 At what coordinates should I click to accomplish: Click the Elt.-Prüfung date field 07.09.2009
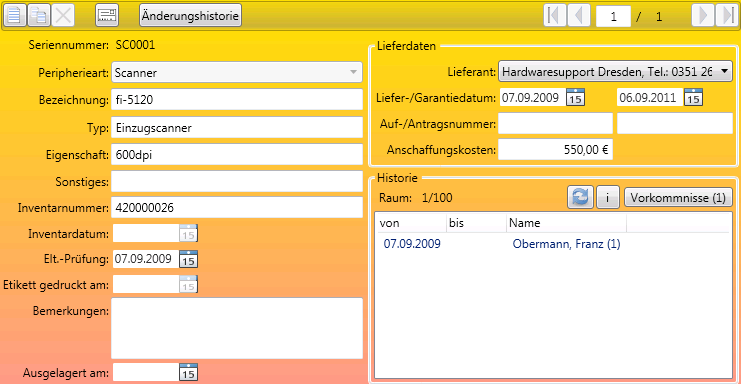click(146, 259)
